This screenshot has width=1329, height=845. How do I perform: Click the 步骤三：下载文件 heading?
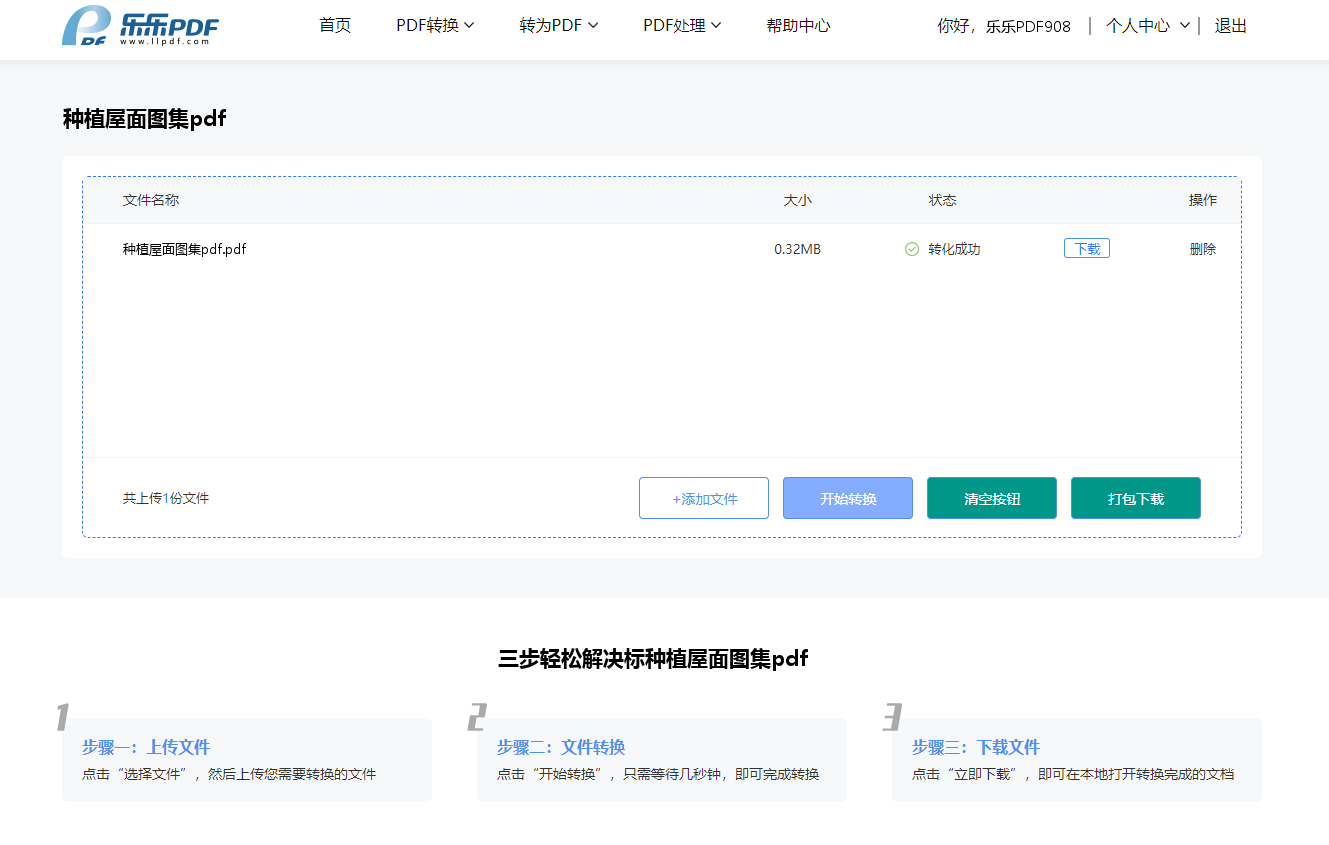pyautogui.click(x=976, y=747)
